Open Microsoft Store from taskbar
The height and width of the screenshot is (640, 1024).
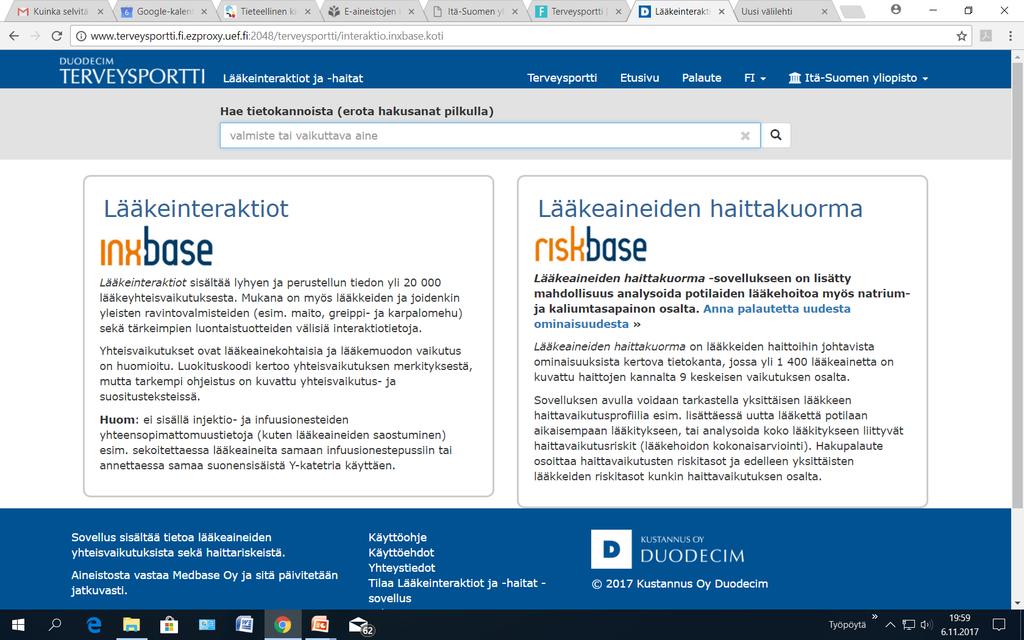169,625
